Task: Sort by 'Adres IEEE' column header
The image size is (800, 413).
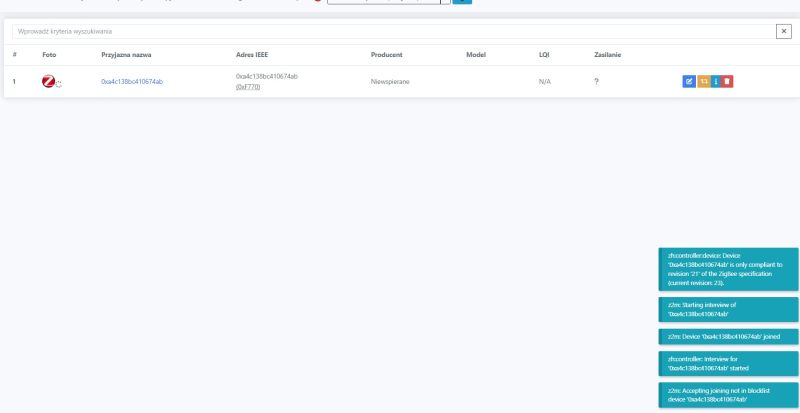Action: tap(252, 55)
